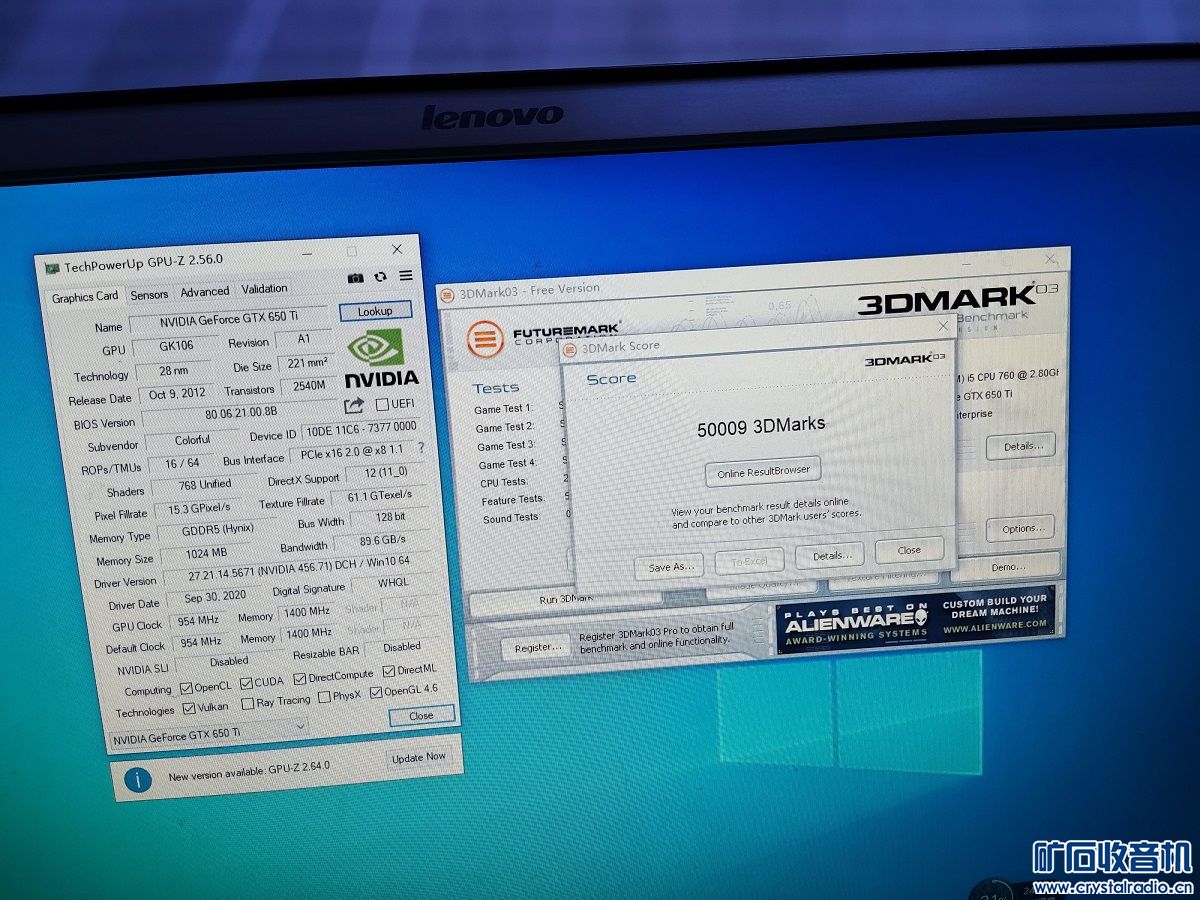Viewport: 1200px width, 900px height.
Task: Click the BIOS export share arrow icon
Action: click(354, 405)
